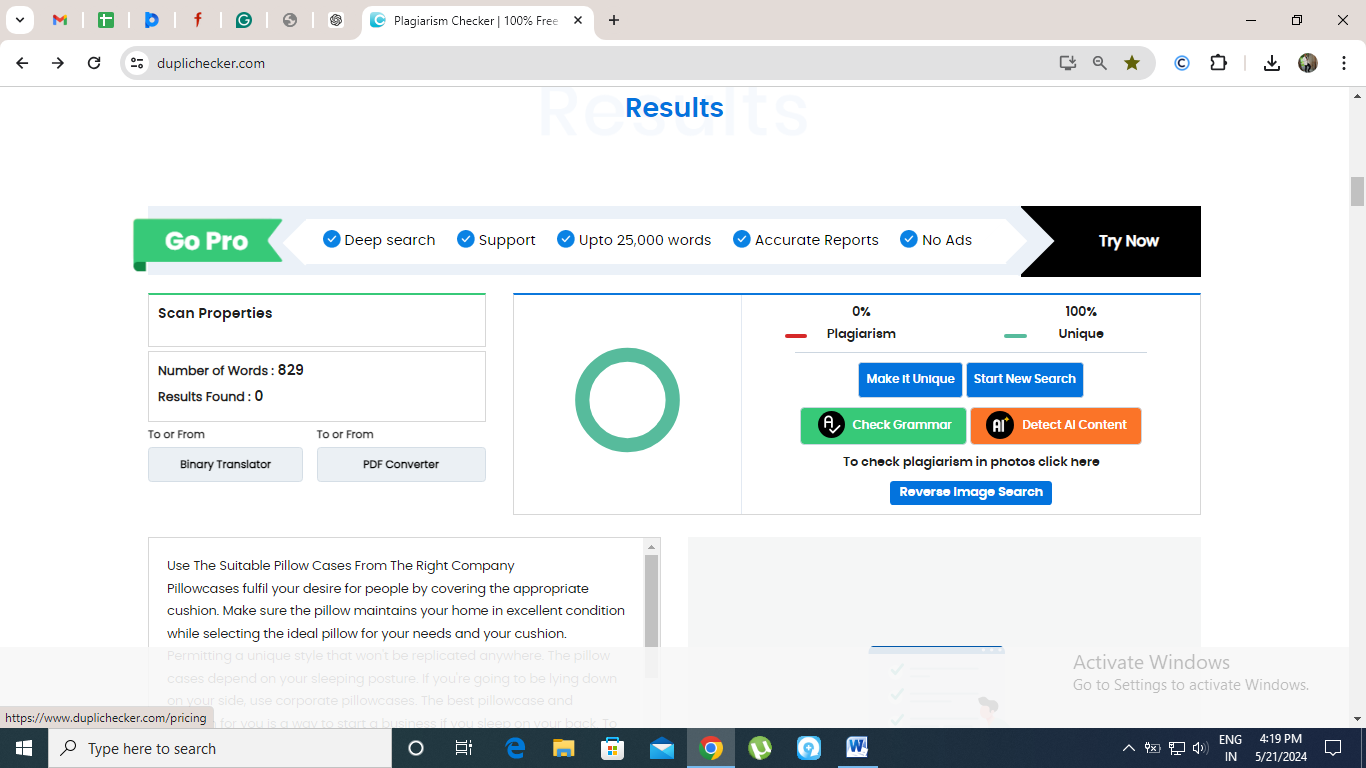The image size is (1366, 768).
Task: Close the Plagiarism Checker tab
Action: coord(578,20)
